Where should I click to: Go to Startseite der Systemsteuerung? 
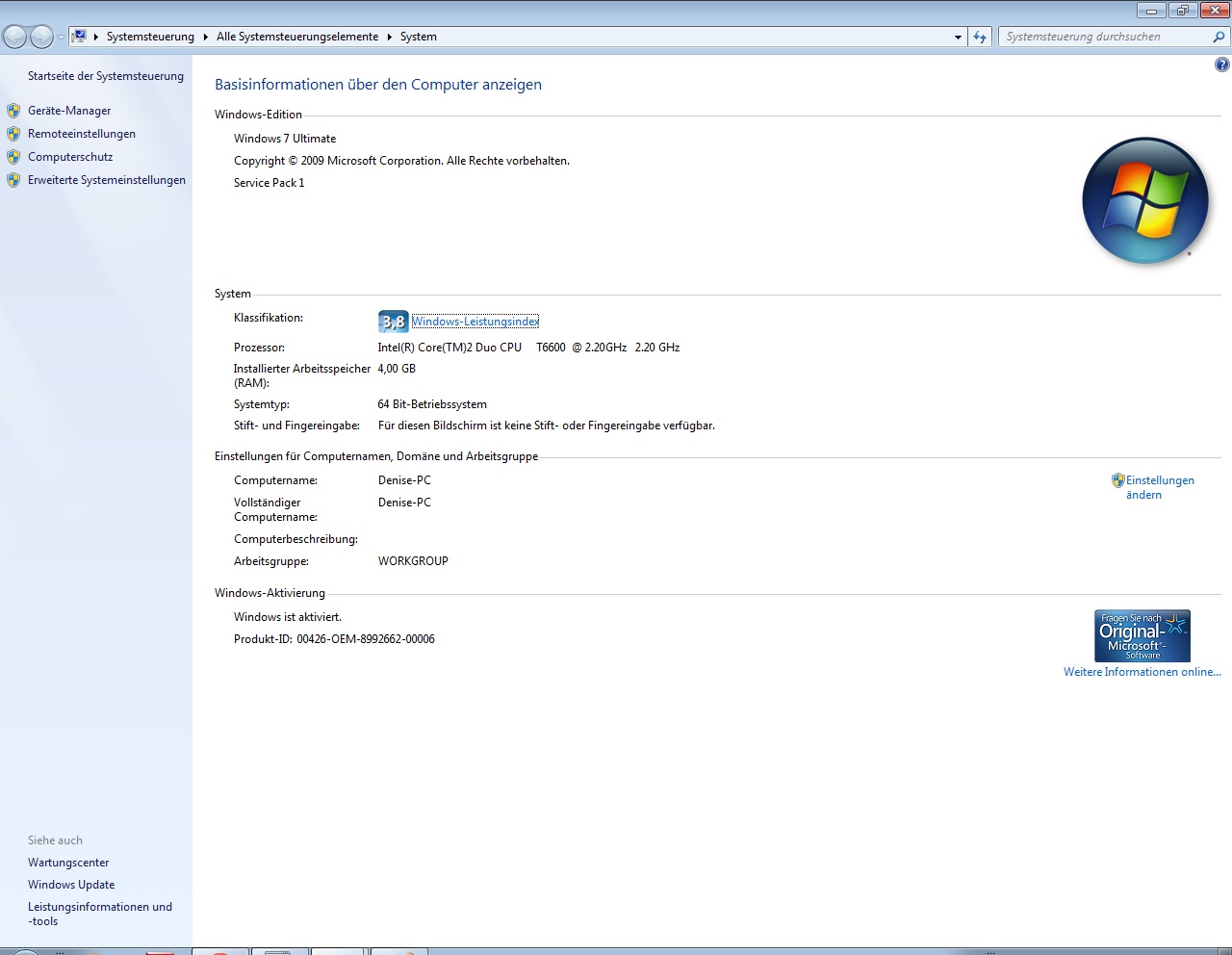pos(106,76)
